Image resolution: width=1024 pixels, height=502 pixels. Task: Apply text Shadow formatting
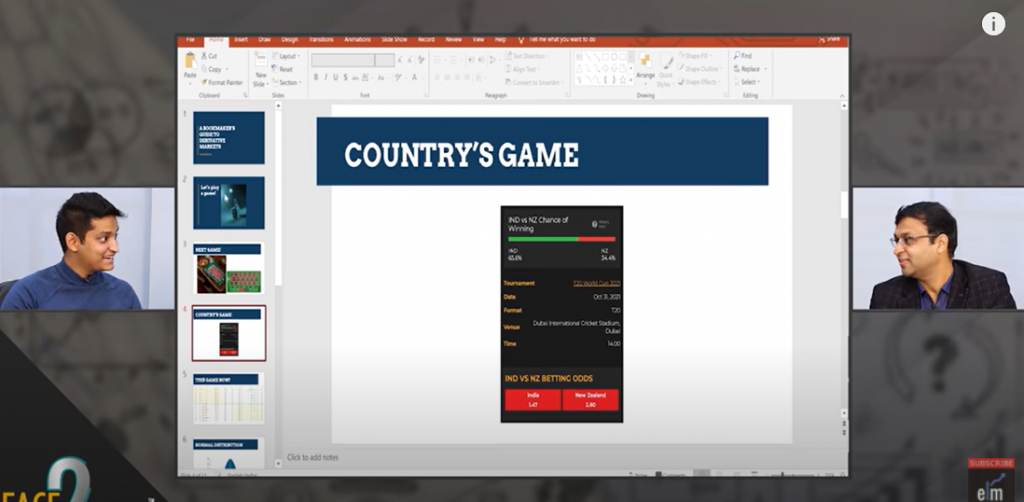[345, 78]
